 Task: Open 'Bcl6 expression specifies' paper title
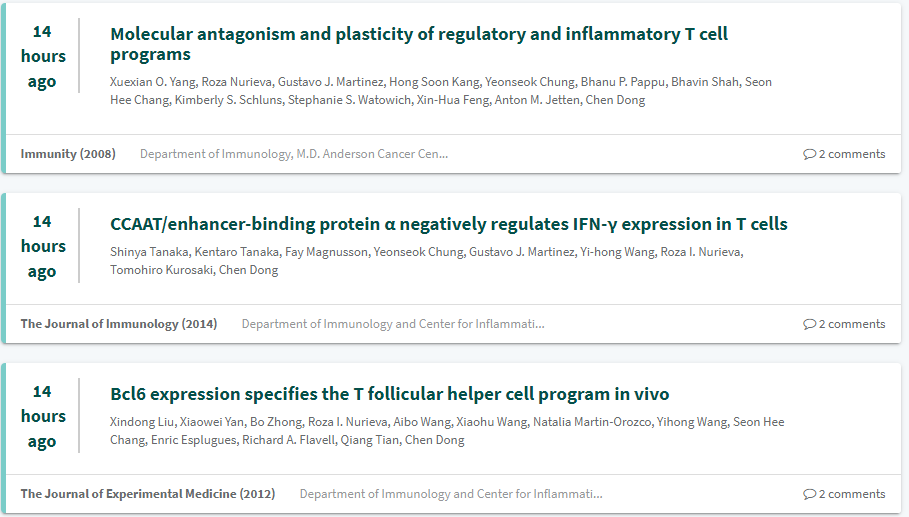390,394
